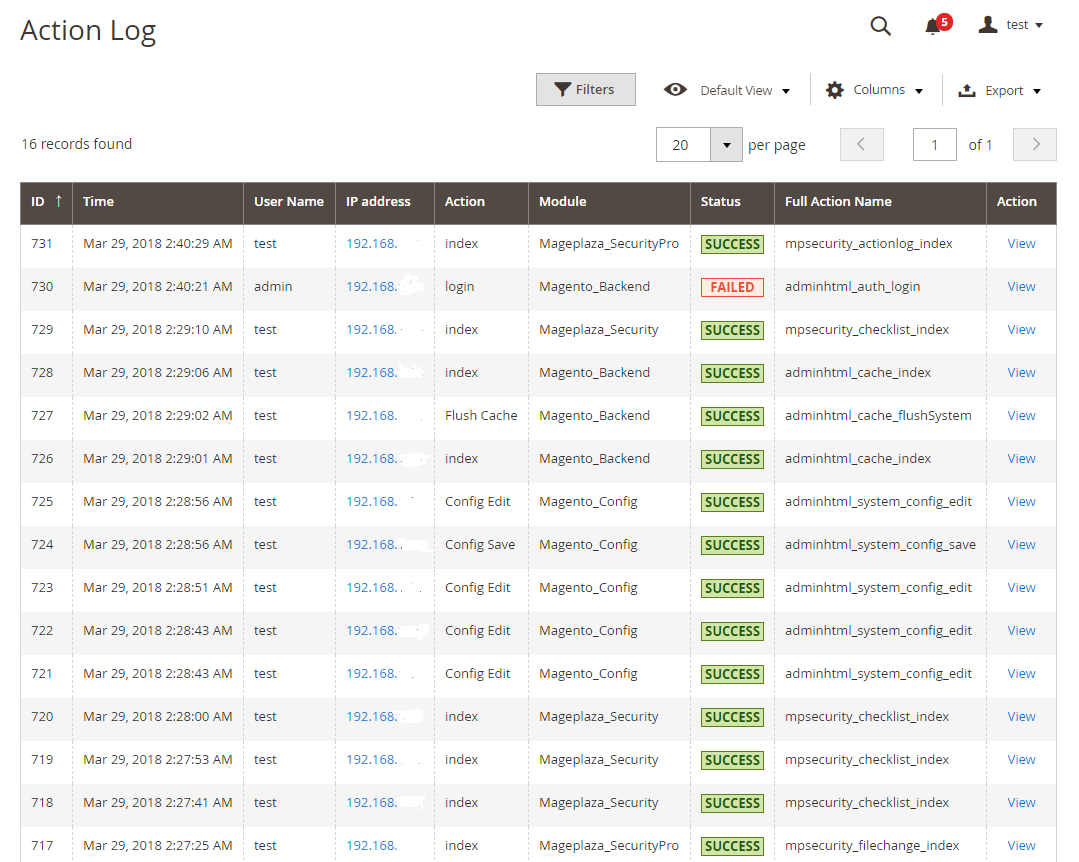Open View link for Flush Cache action
The image size is (1079, 862).
(x=1021, y=415)
